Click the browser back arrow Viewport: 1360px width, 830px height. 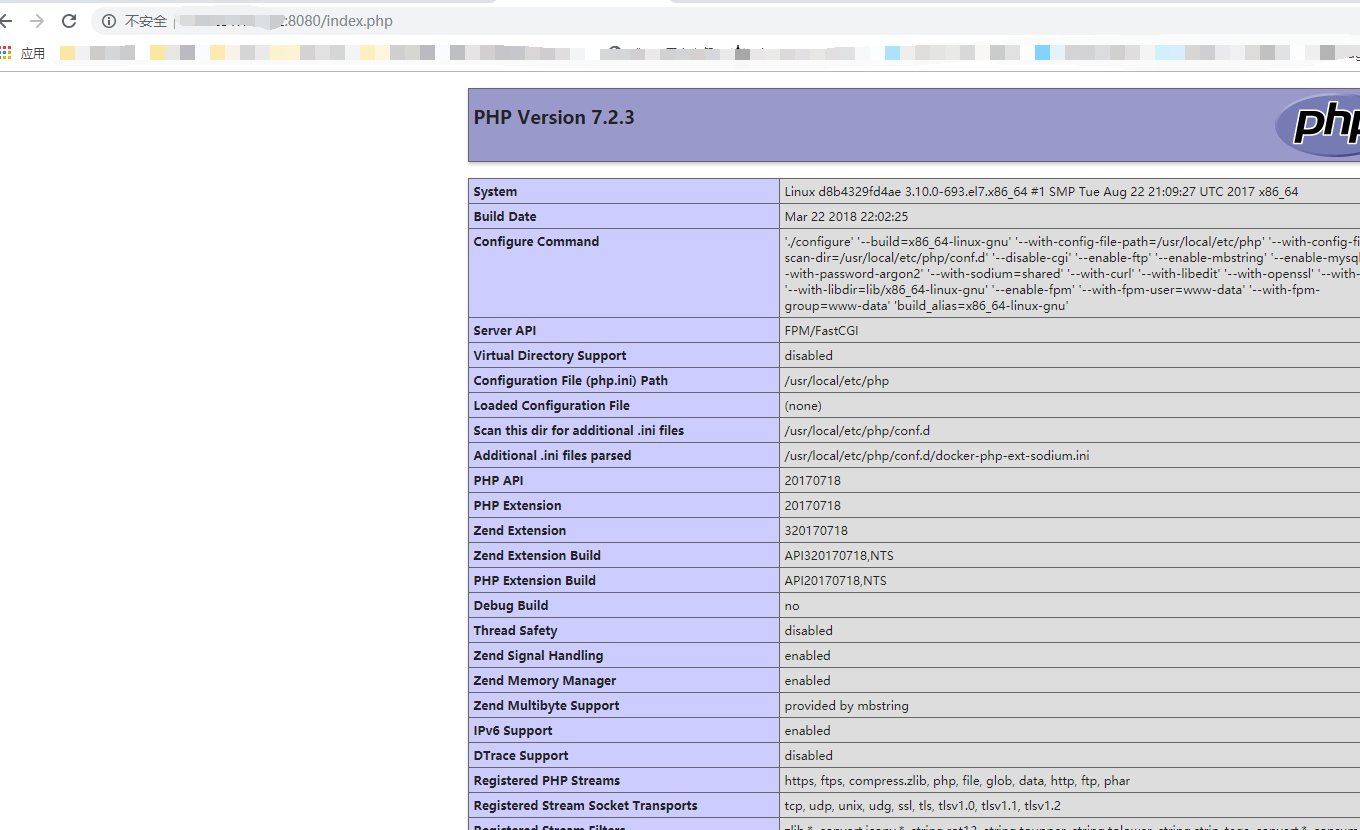click(x=5, y=21)
